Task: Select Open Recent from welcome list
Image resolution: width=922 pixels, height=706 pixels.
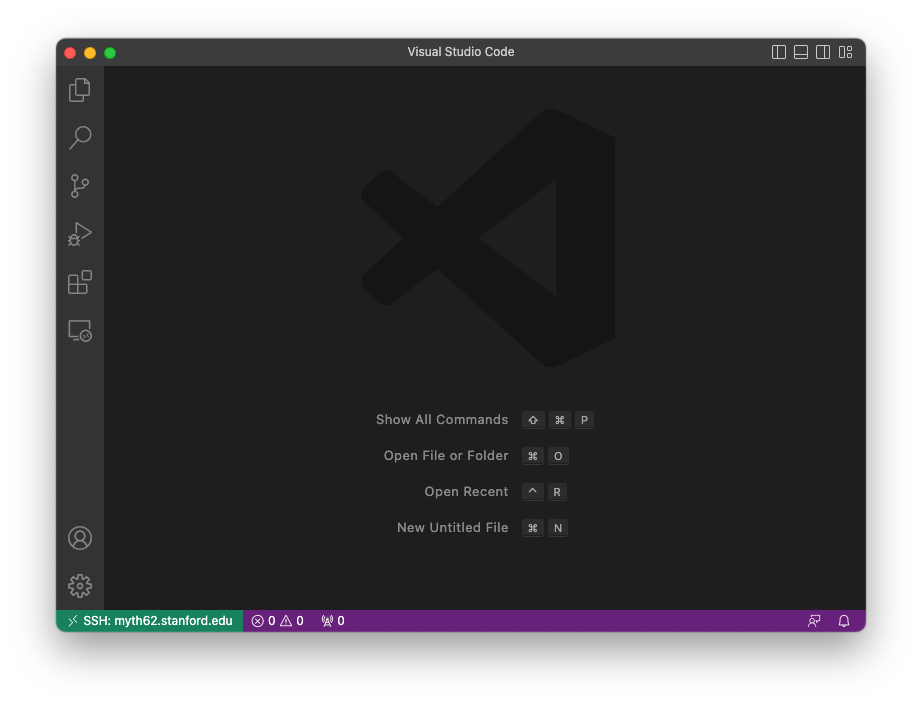Action: tap(467, 491)
